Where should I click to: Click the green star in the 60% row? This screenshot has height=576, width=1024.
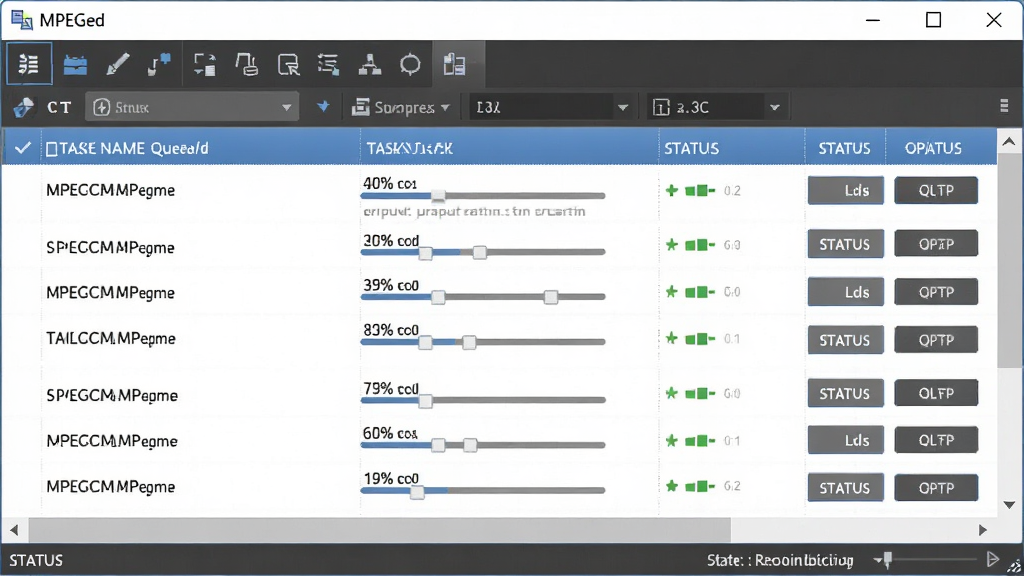671,441
